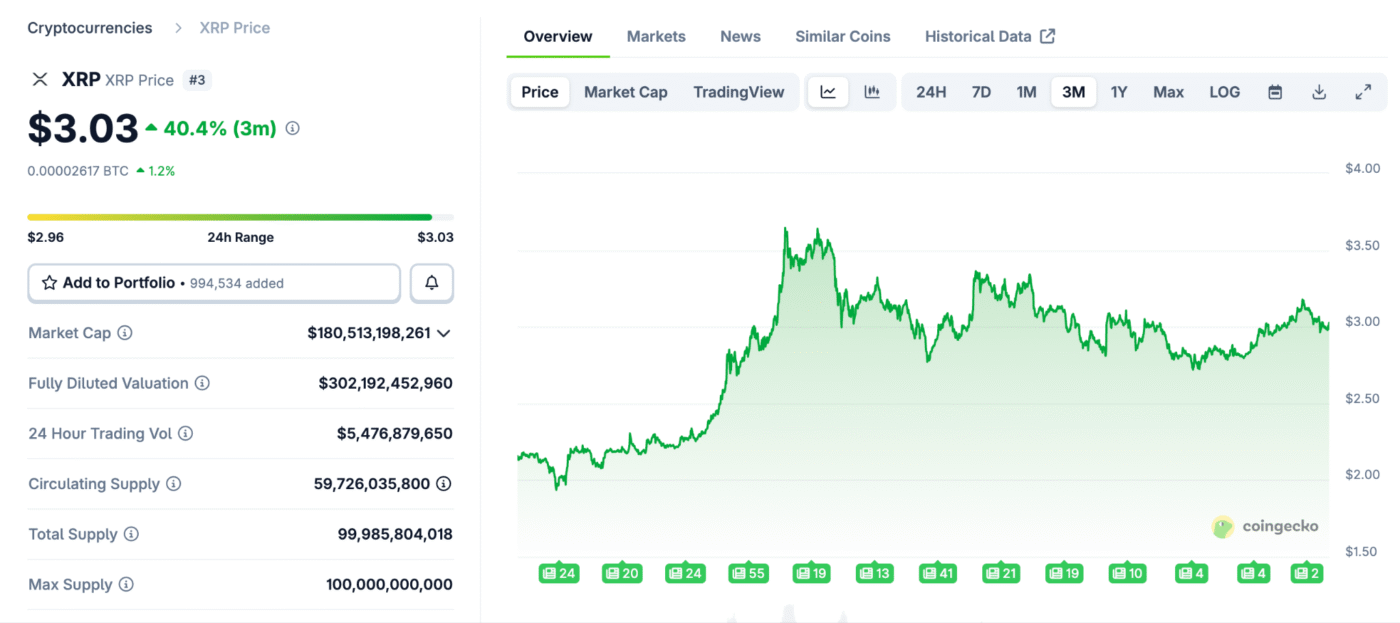
Task: Open the Market Cap info icon
Action: (125, 333)
